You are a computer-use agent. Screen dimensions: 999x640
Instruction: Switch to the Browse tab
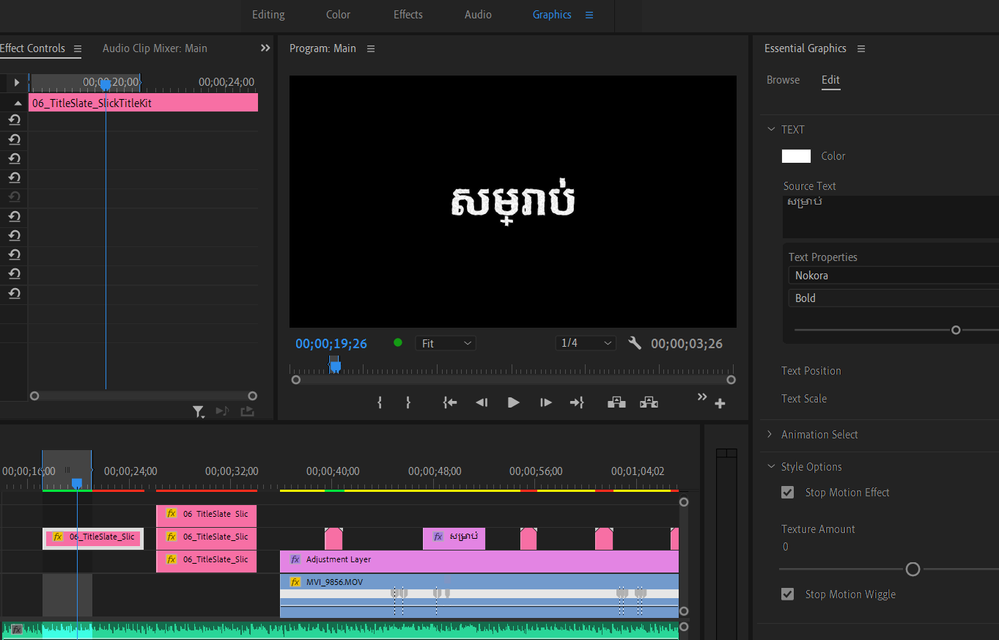[x=783, y=80]
